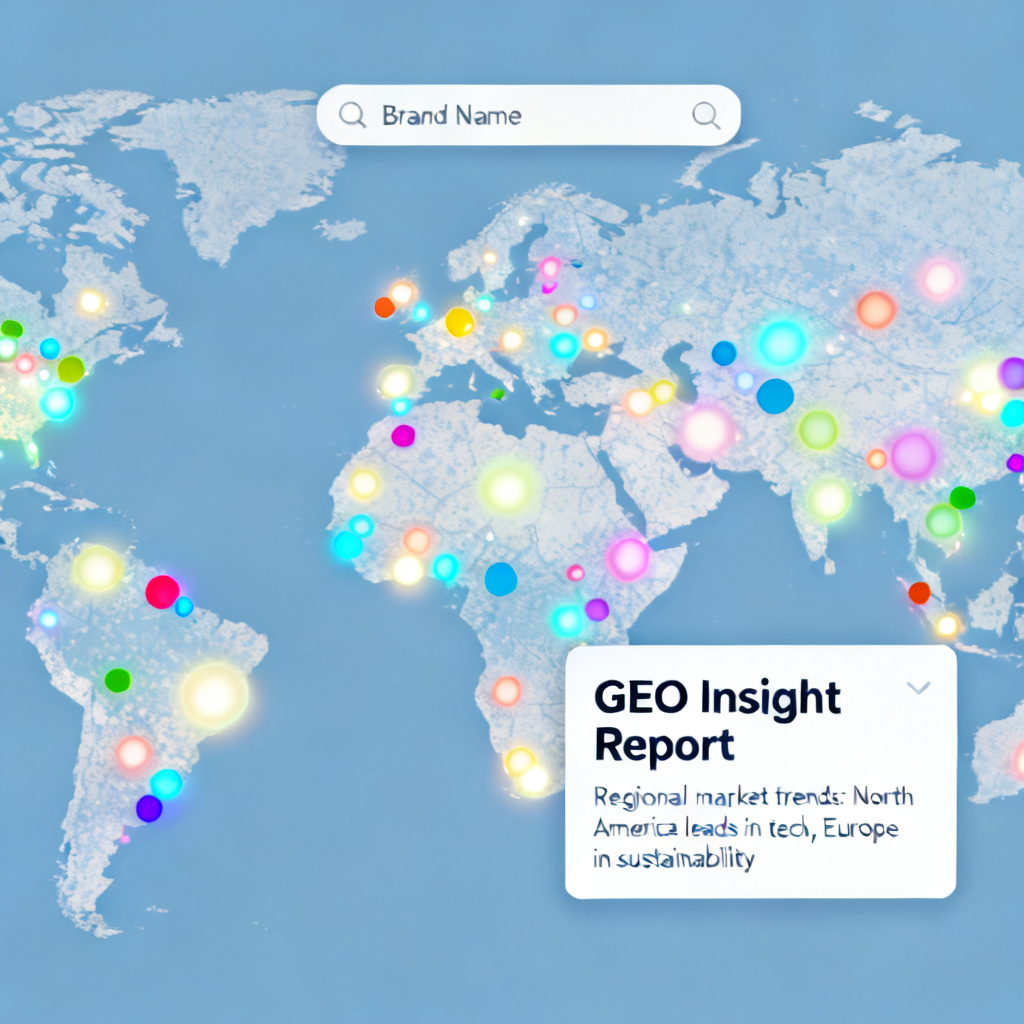Select the yellow marker over western Europe
This screenshot has width=1024, height=1024.
pos(459,322)
